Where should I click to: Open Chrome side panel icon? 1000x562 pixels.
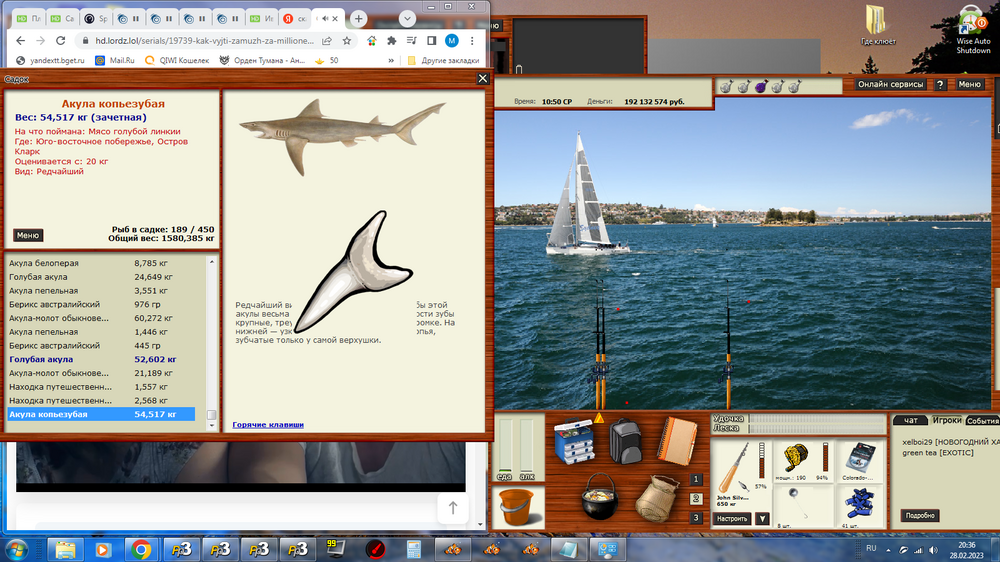pos(432,40)
